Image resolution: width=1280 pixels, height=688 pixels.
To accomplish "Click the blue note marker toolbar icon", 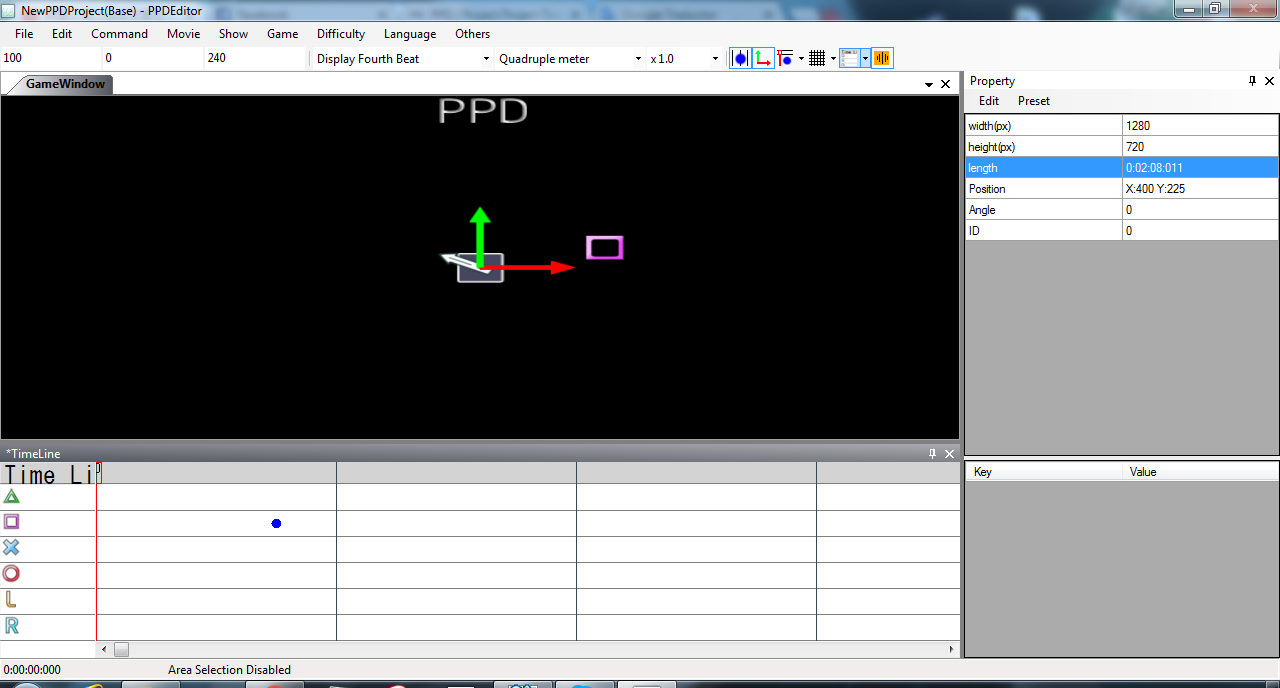I will tap(739, 58).
